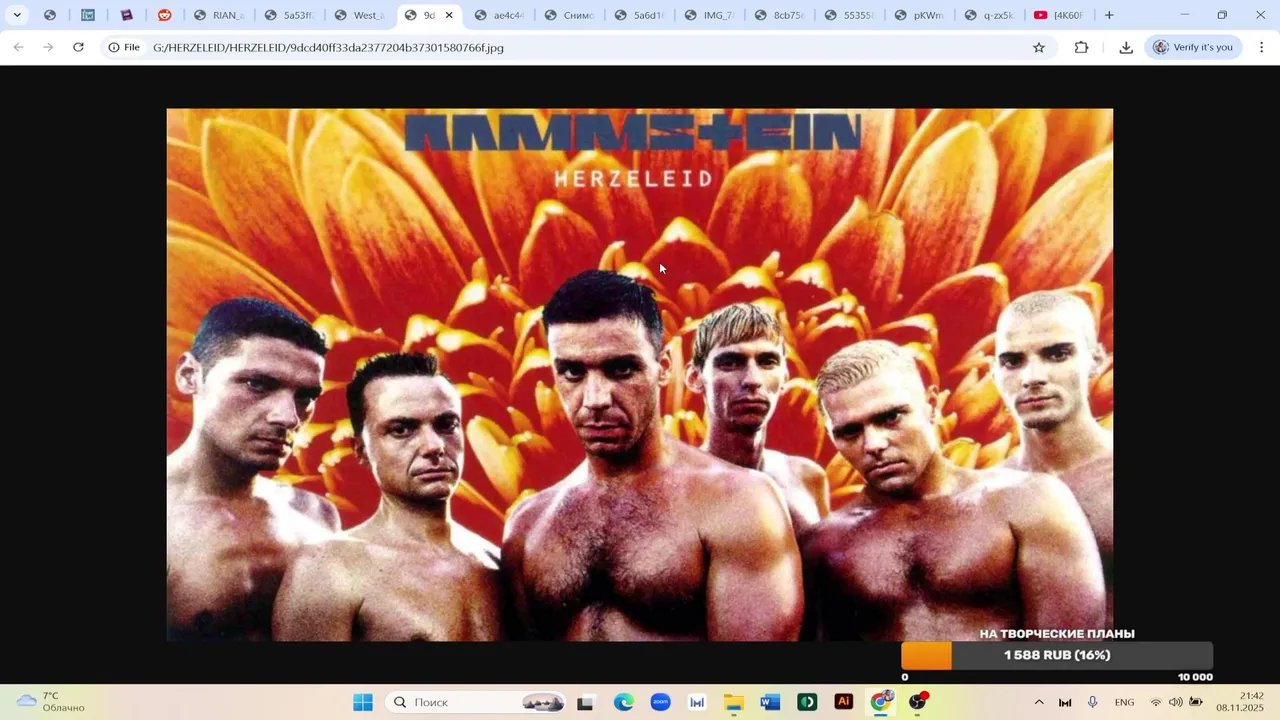The width and height of the screenshot is (1280, 720).
Task: View the File site information chip
Action: pos(125,47)
